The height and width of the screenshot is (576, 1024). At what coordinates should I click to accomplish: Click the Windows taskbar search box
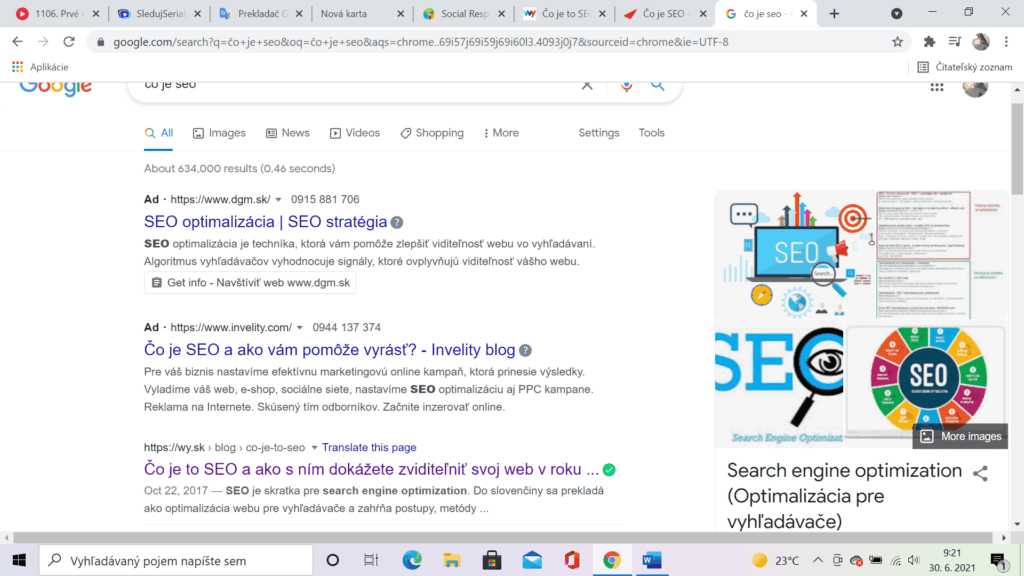176,560
